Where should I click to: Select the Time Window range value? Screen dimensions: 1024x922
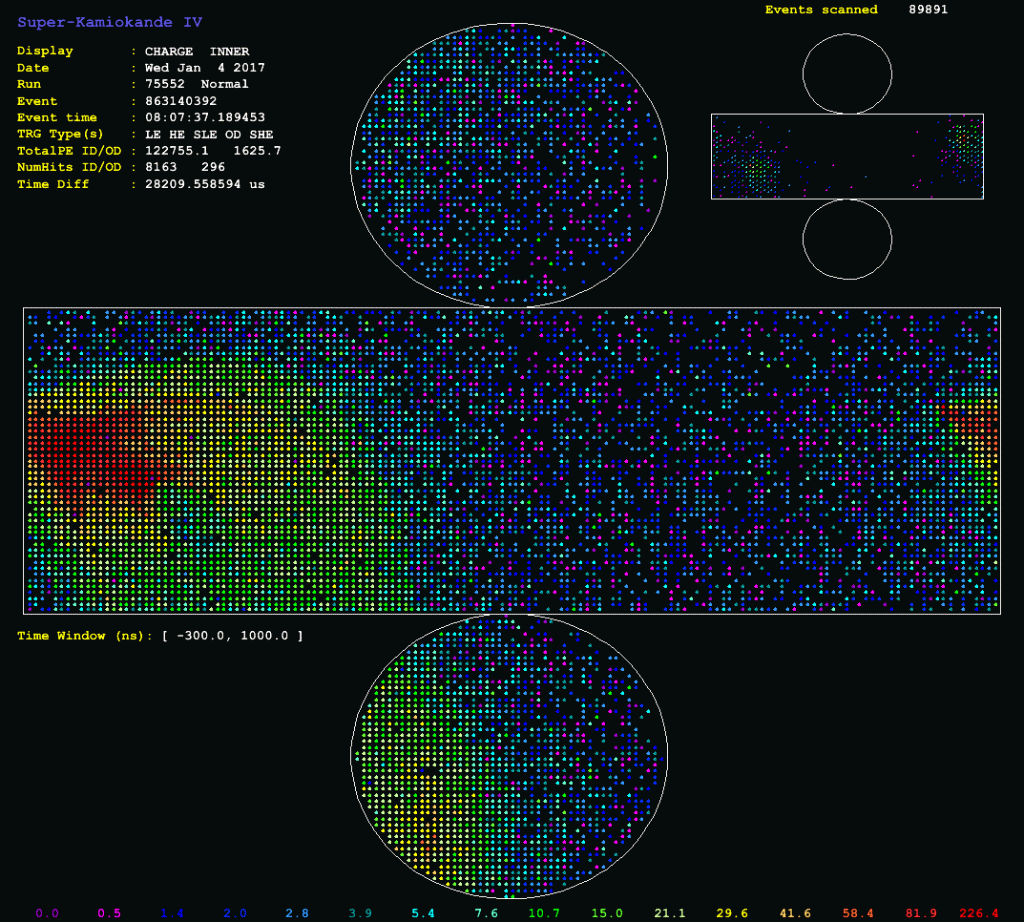coord(232,636)
